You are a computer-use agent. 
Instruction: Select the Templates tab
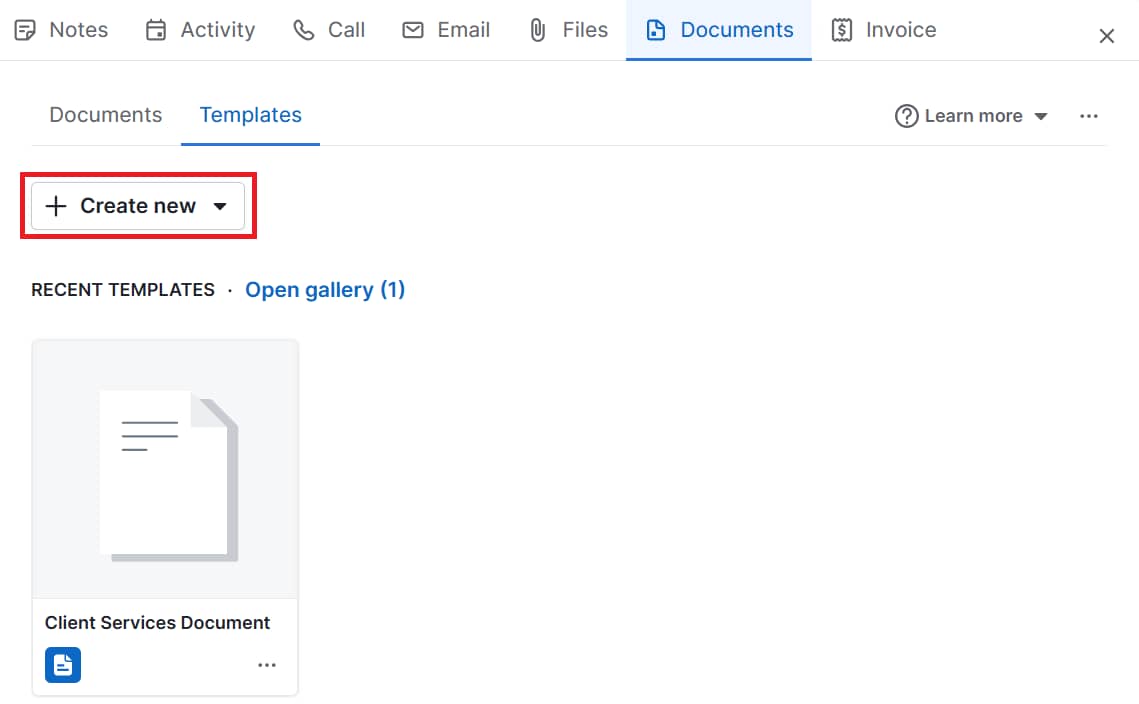click(250, 115)
